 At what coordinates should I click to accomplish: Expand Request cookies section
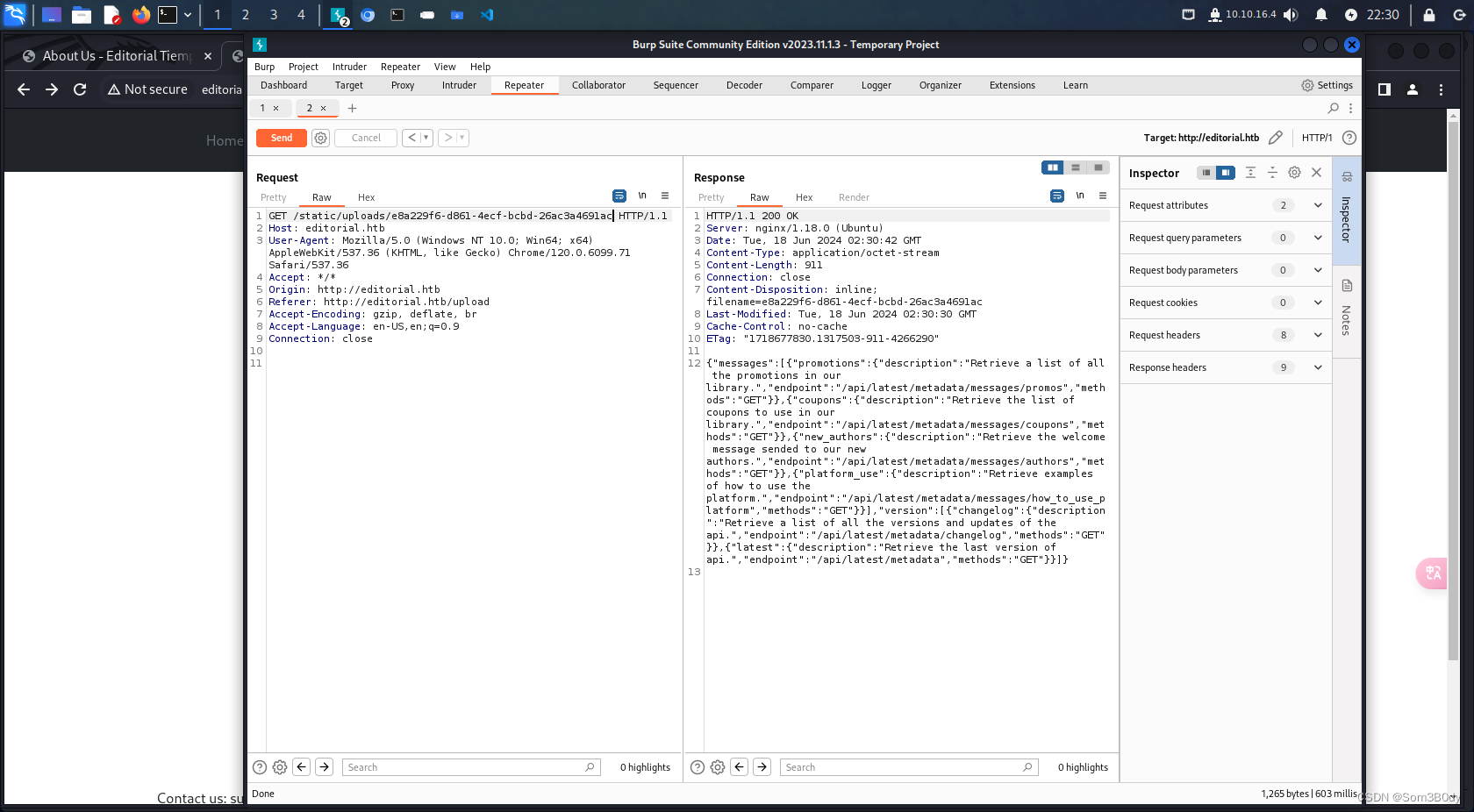pos(1226,303)
